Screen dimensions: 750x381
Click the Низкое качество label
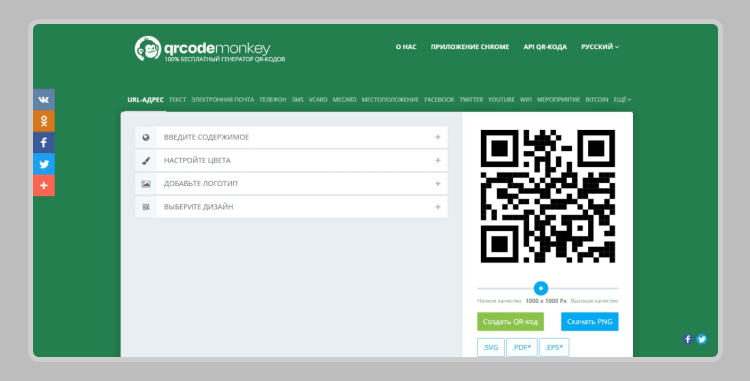click(499, 301)
